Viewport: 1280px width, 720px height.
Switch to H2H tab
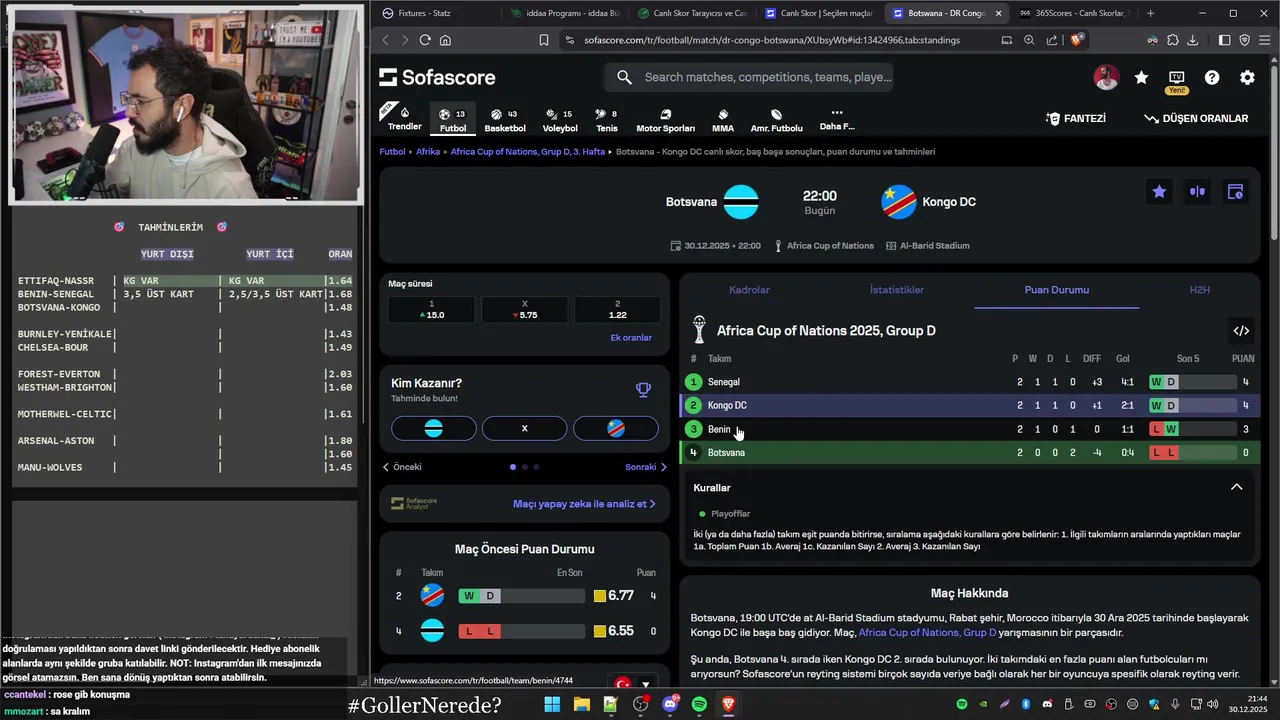(x=1200, y=290)
